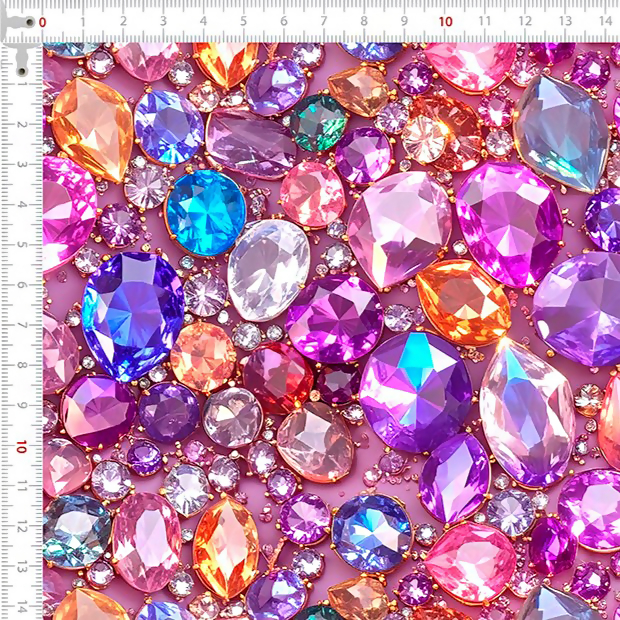Click the large indigo gem at left
Image resolution: width=620 pixels, height=620 pixels.
pos(133,315)
